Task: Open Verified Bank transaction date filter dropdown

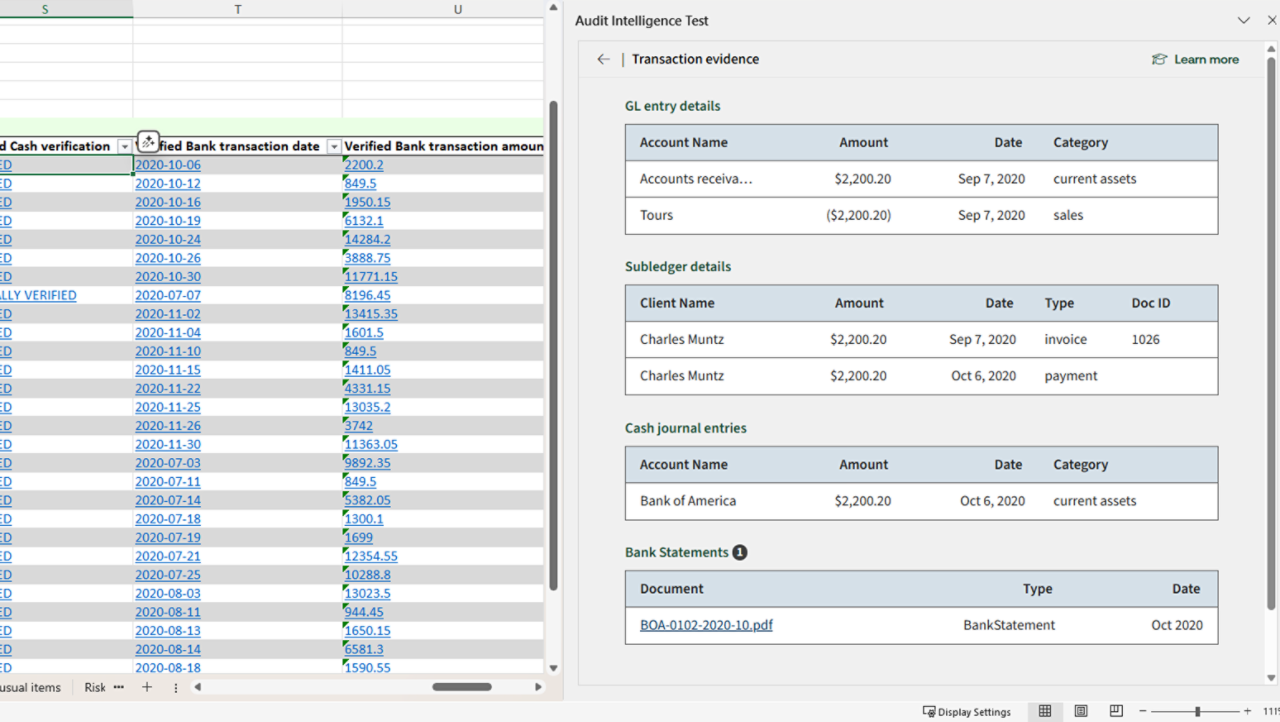Action: [x=334, y=147]
